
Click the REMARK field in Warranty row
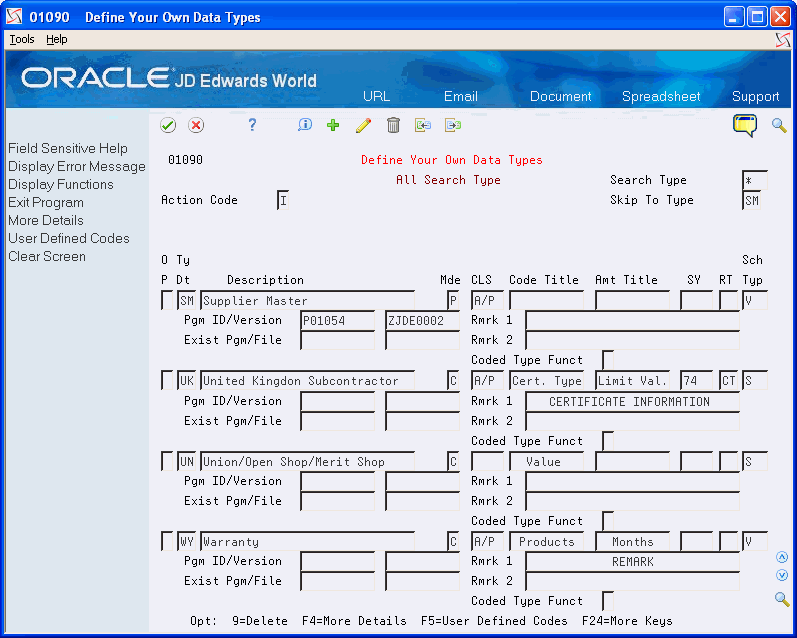tap(632, 562)
